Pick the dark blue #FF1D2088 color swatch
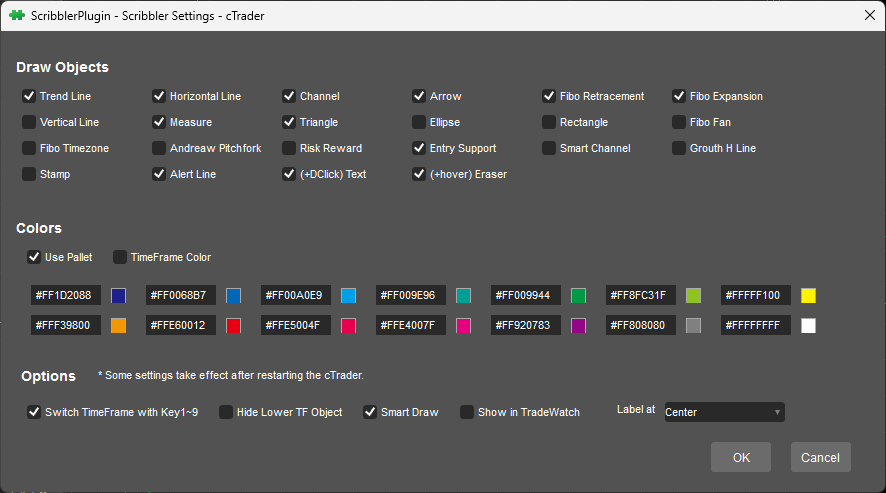Screen dimensions: 886x493 (x=119, y=295)
